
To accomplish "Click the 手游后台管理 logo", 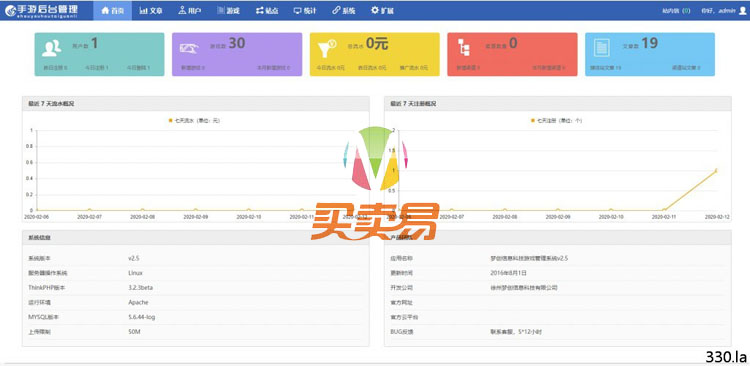I will (x=41, y=10).
